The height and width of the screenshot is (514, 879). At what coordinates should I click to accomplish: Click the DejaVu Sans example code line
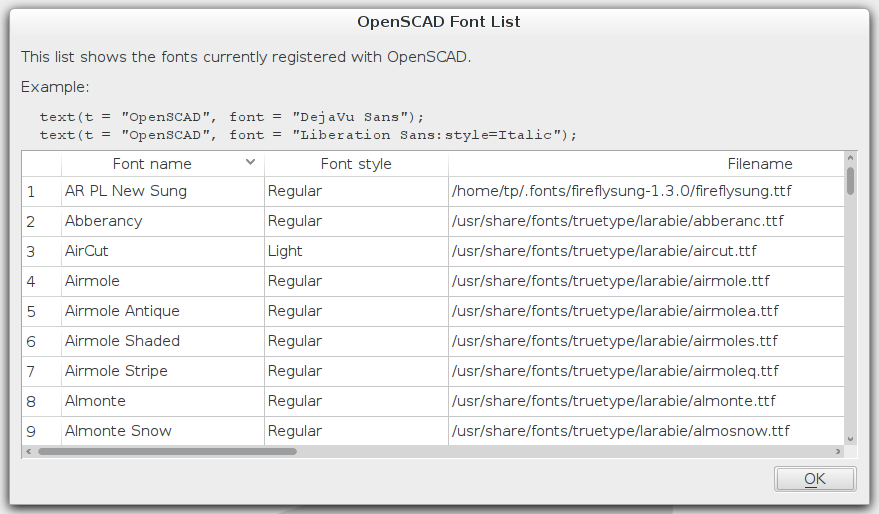pos(232,117)
